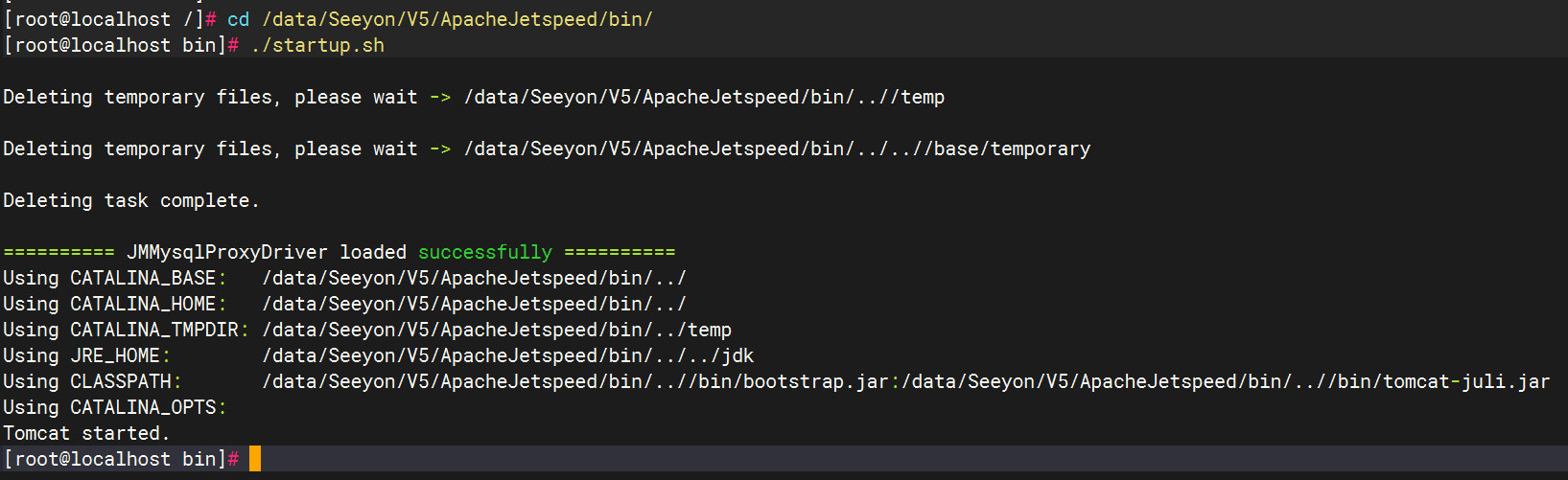1568x480 pixels.
Task: Click the path ending in 'base/temporary'
Action: coord(777,149)
